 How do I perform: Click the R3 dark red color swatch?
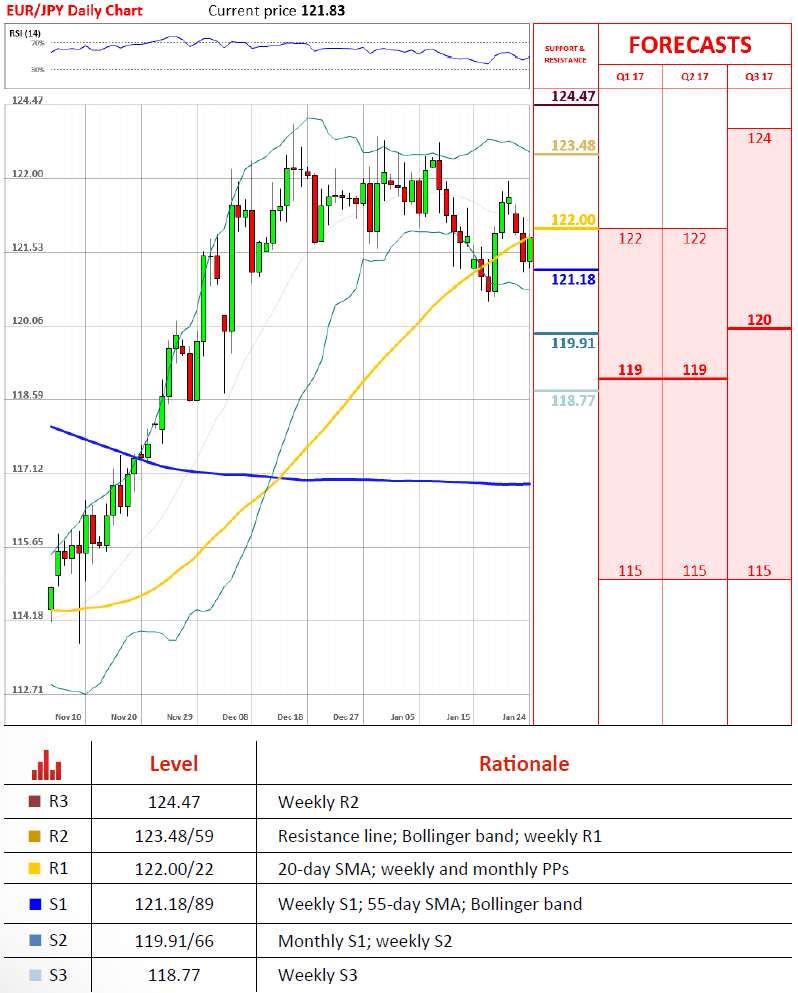pyautogui.click(x=35, y=801)
